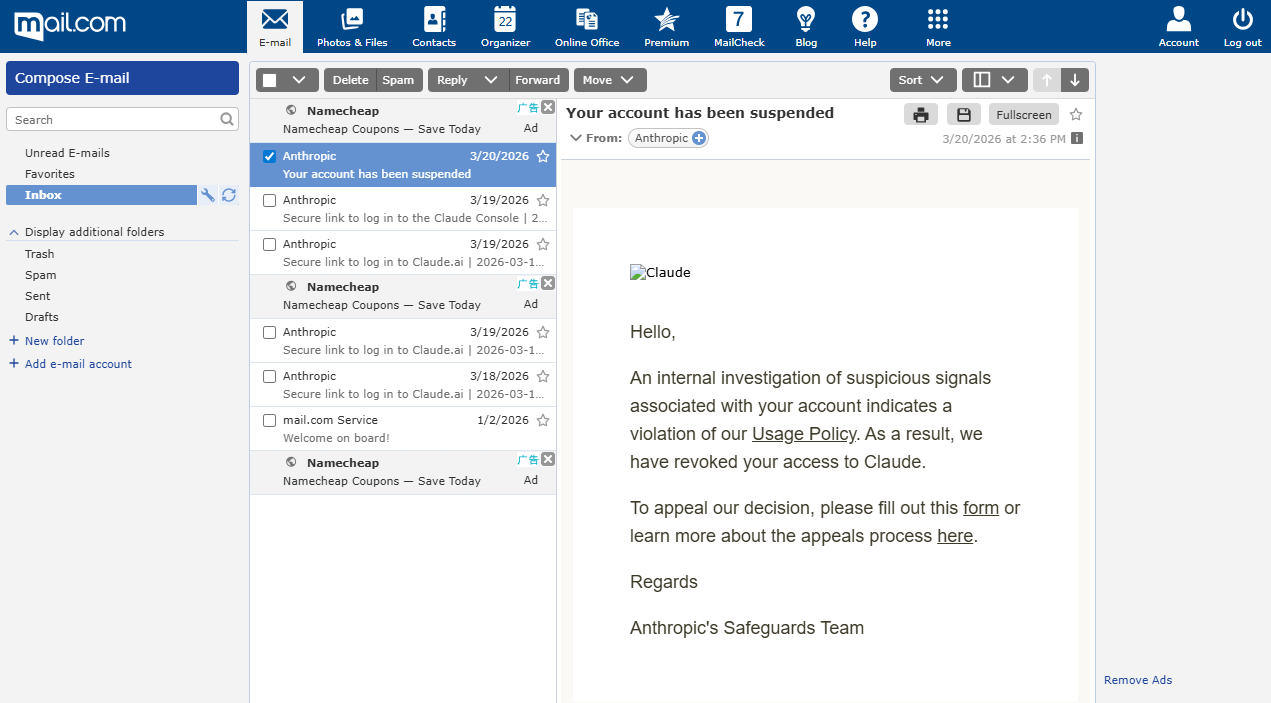Open the MailCheck icon
Image resolution: width=1271 pixels, height=703 pixels.
[739, 27]
